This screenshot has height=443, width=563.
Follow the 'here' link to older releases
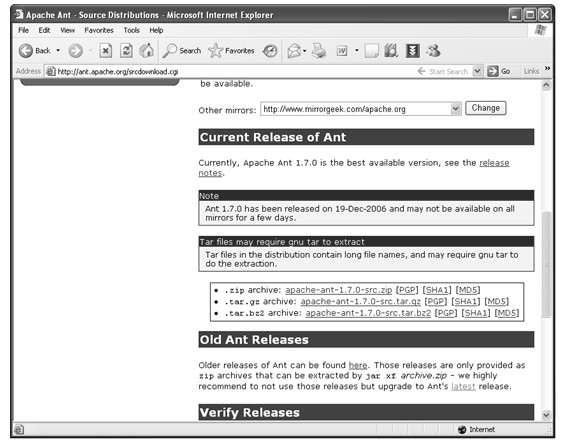click(358, 365)
